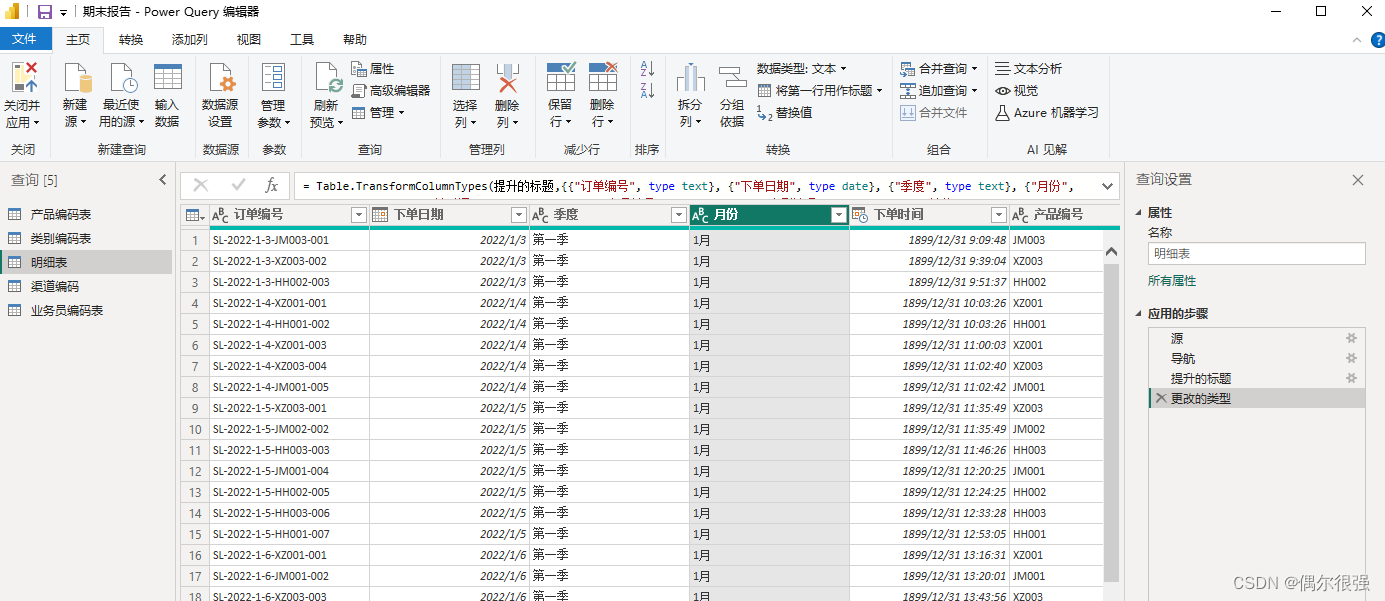Switch to 转换 ribbon tab
The width and height of the screenshot is (1385, 601).
tap(131, 40)
